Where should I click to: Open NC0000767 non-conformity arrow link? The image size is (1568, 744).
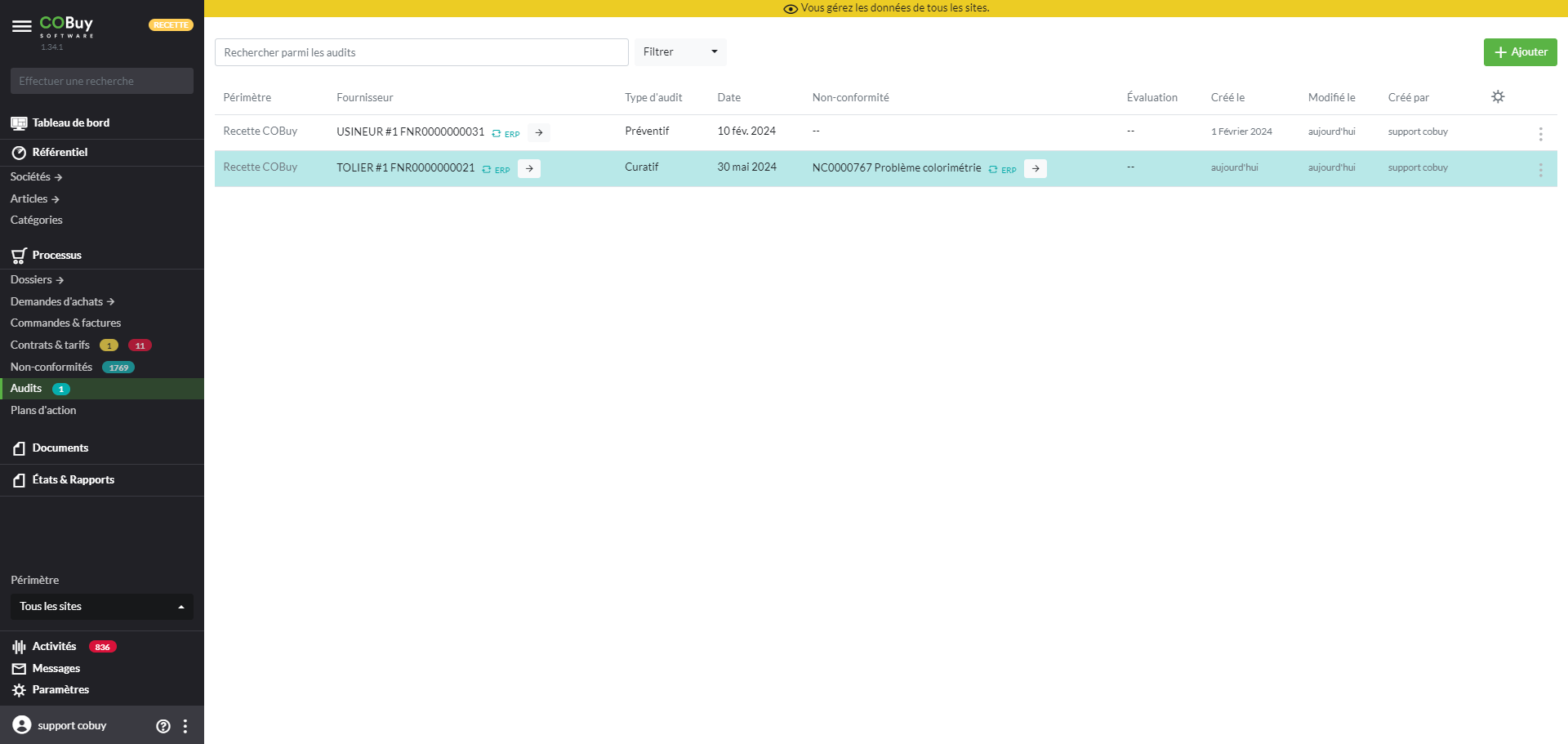(1036, 168)
